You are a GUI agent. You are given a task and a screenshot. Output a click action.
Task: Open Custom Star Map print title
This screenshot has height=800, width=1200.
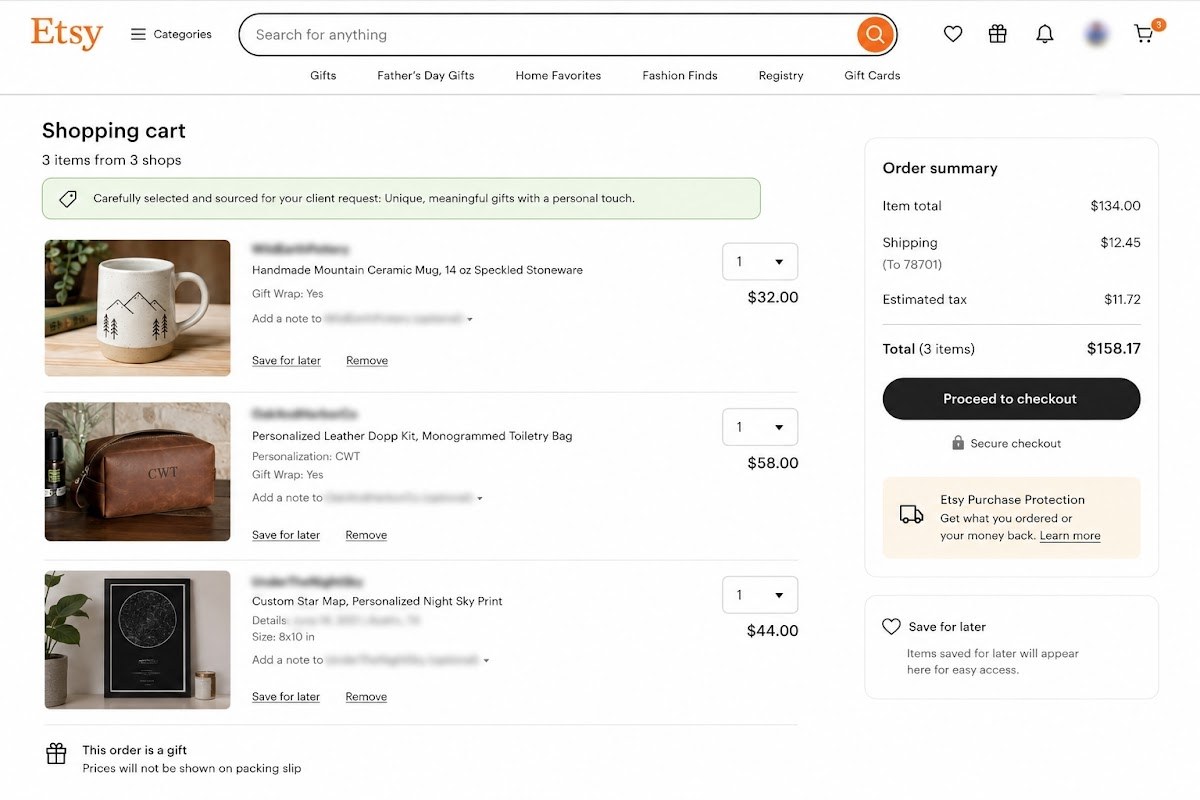coord(377,601)
